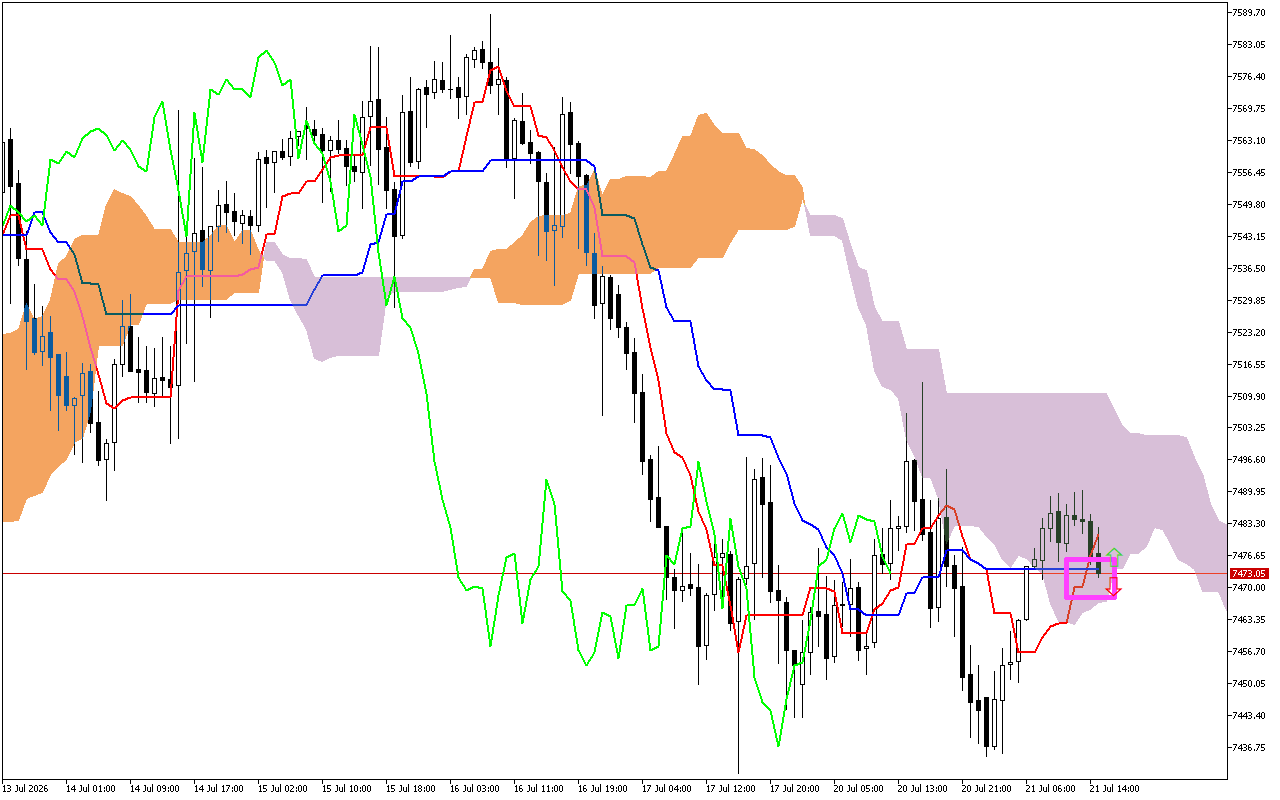Screen dimensions: 1280x800
Task: Click the 7450.05 price axis label
Action: 1250,684
